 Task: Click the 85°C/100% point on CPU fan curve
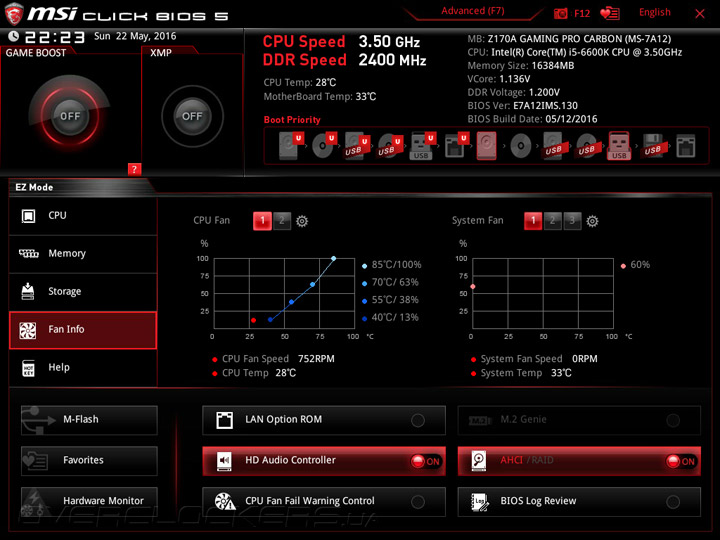[x=333, y=259]
